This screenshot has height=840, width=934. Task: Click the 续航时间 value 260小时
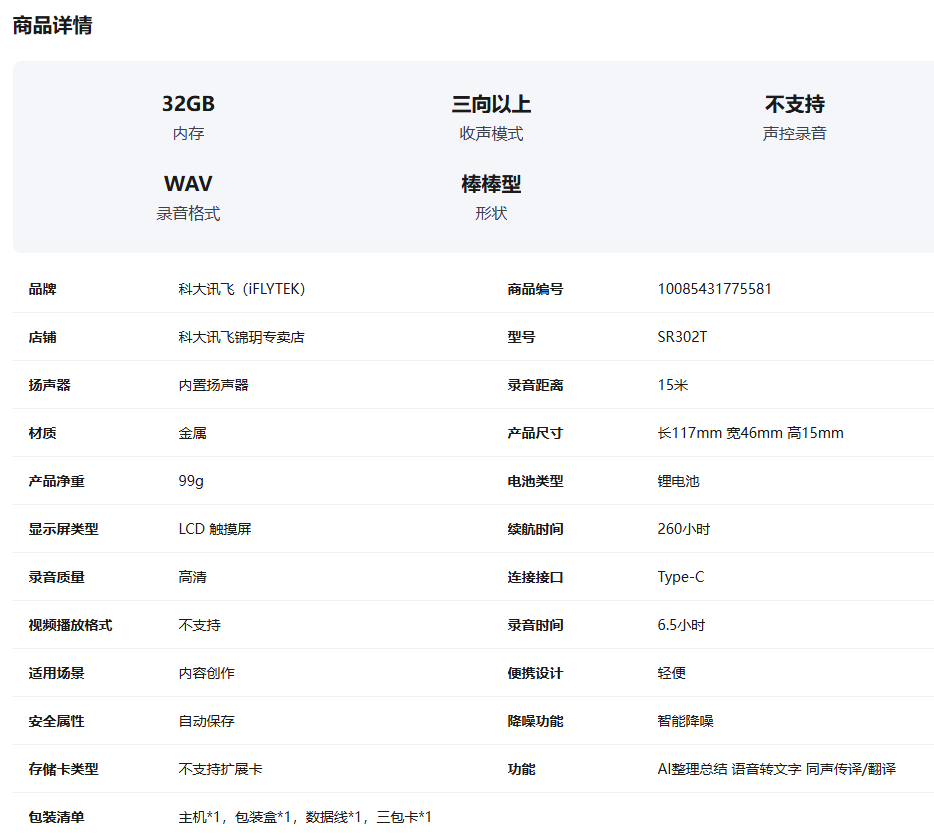pyautogui.click(x=684, y=529)
